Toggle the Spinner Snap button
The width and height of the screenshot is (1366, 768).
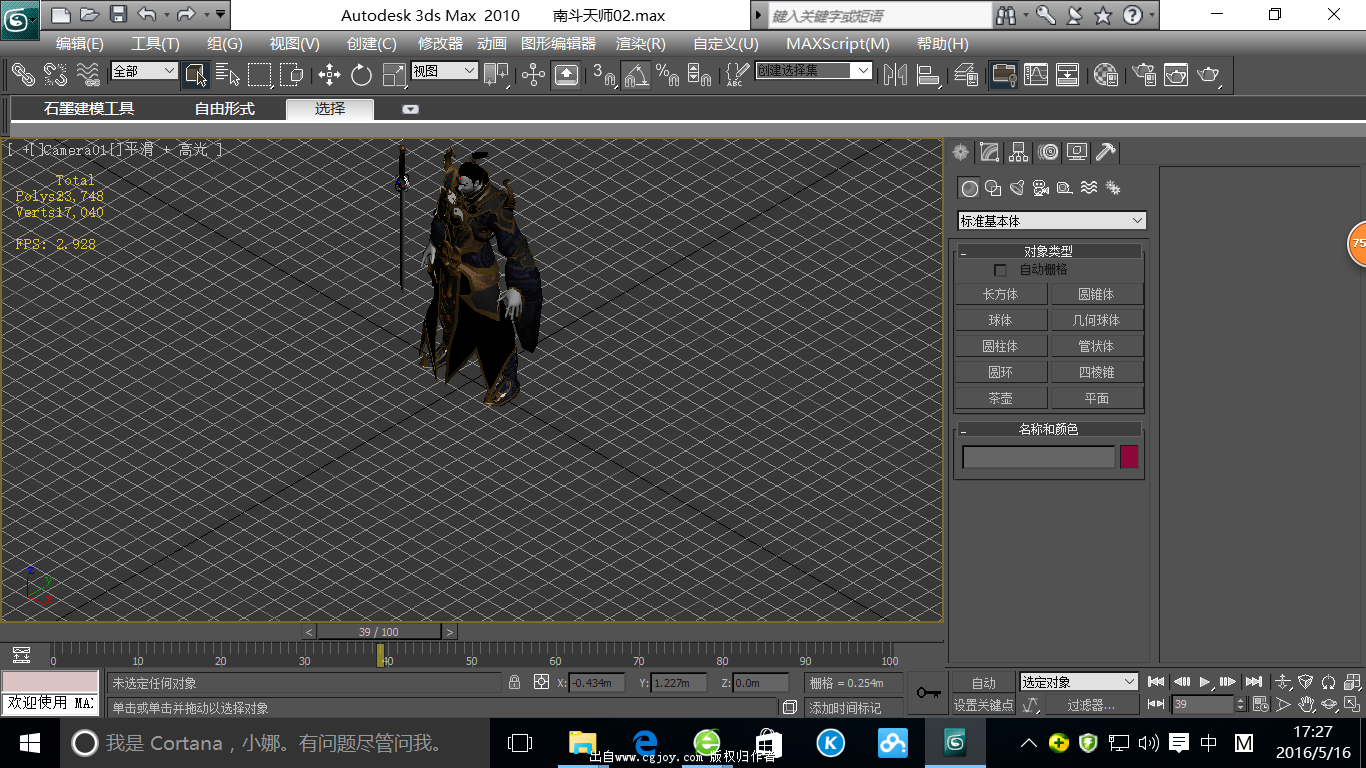point(699,74)
